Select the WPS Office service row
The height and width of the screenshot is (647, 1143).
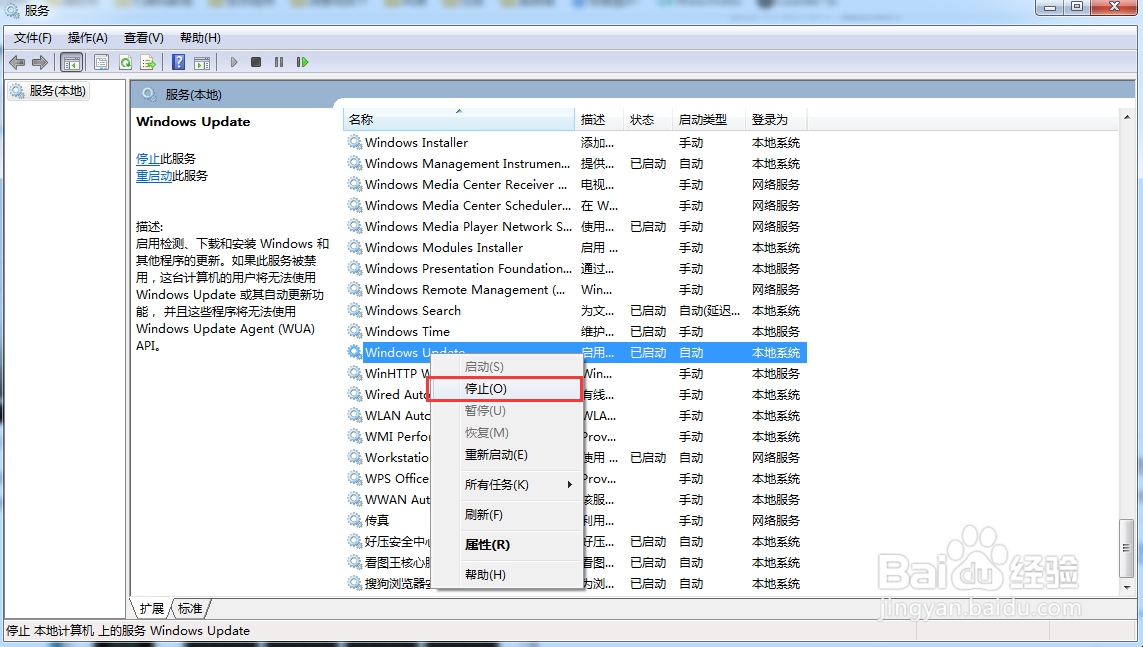pyautogui.click(x=576, y=479)
